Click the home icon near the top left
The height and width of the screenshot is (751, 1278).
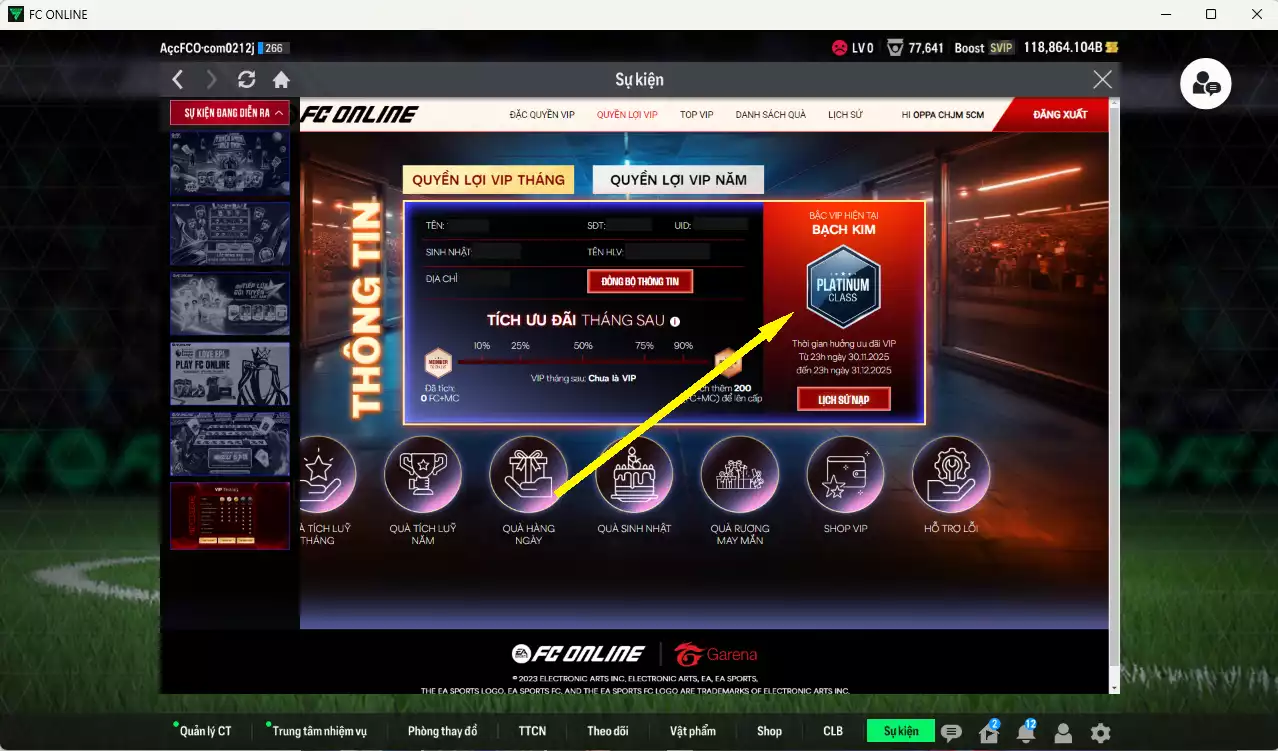pos(281,79)
